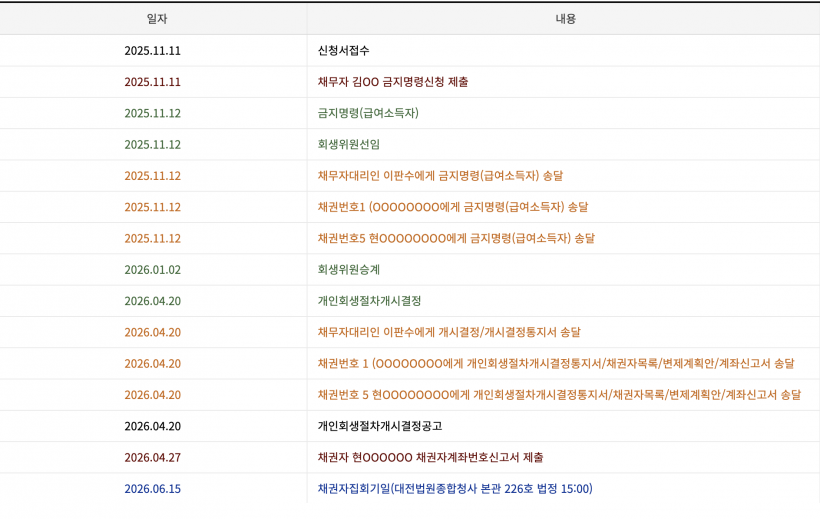Viewport: 820px width, 519px height.
Task: Click the '채권자집회기일(대전법원종합청사 본관 226호 법정 15:00)' entry
Action: coord(455,489)
